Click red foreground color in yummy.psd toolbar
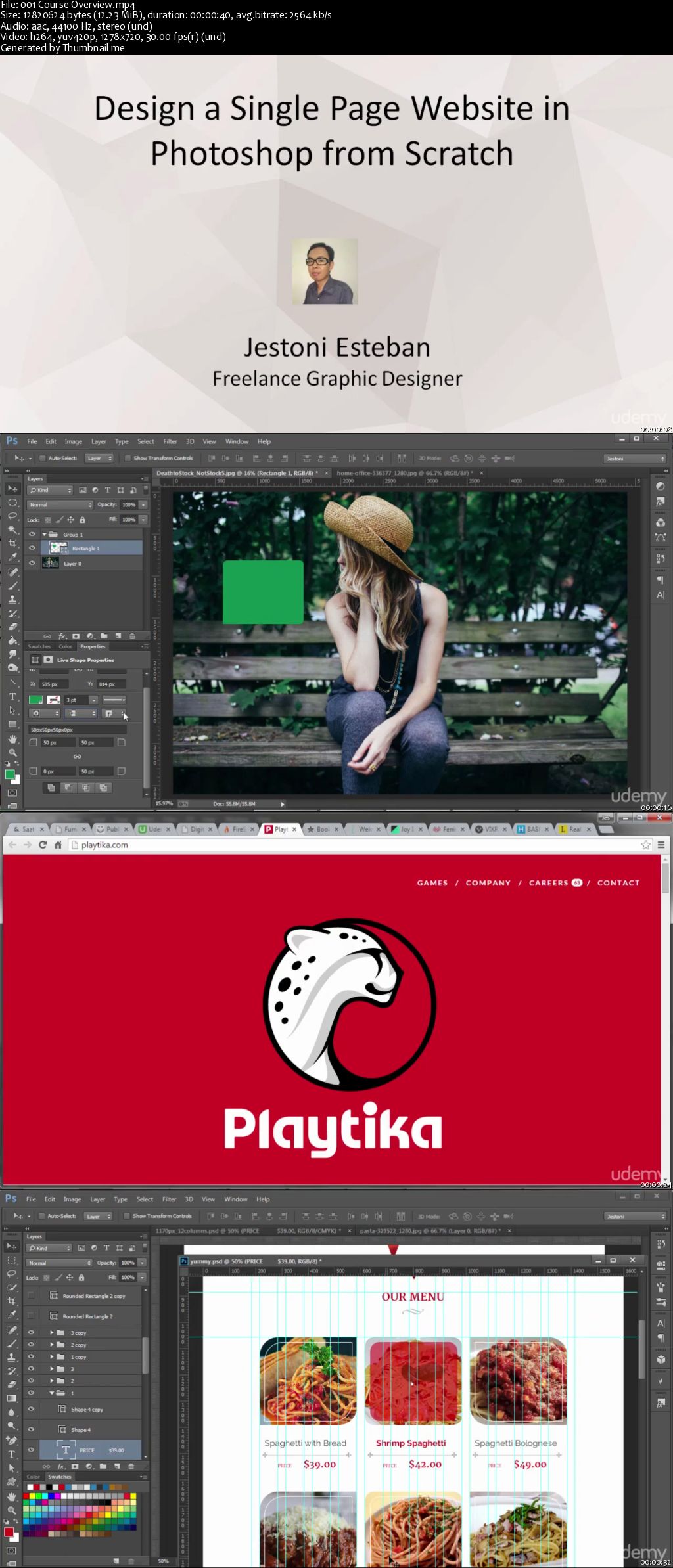Screen dimensions: 673x1568 point(9,1532)
